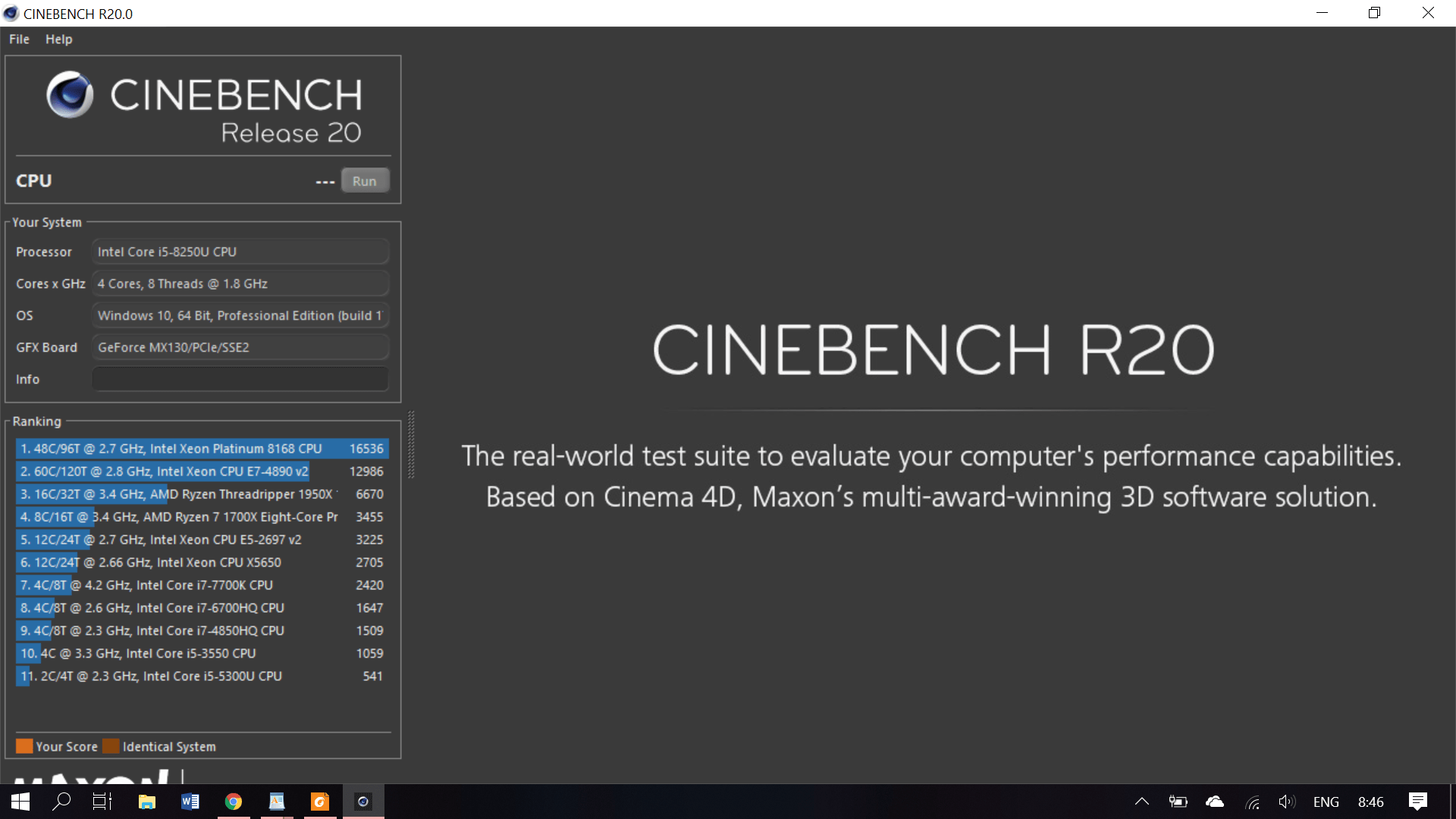Open the Wi-Fi network tray icon

click(x=1252, y=802)
